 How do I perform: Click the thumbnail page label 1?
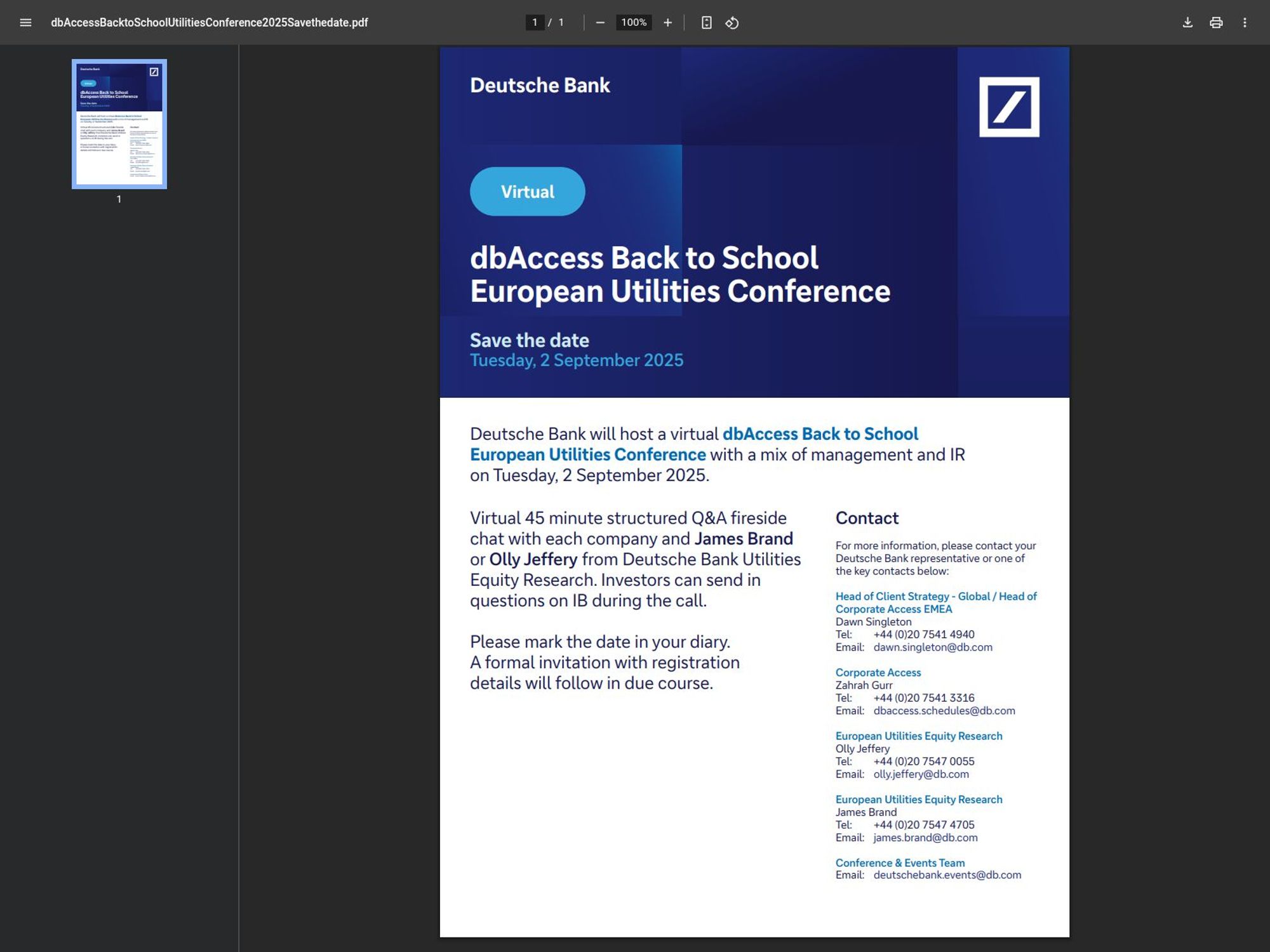coord(119,199)
